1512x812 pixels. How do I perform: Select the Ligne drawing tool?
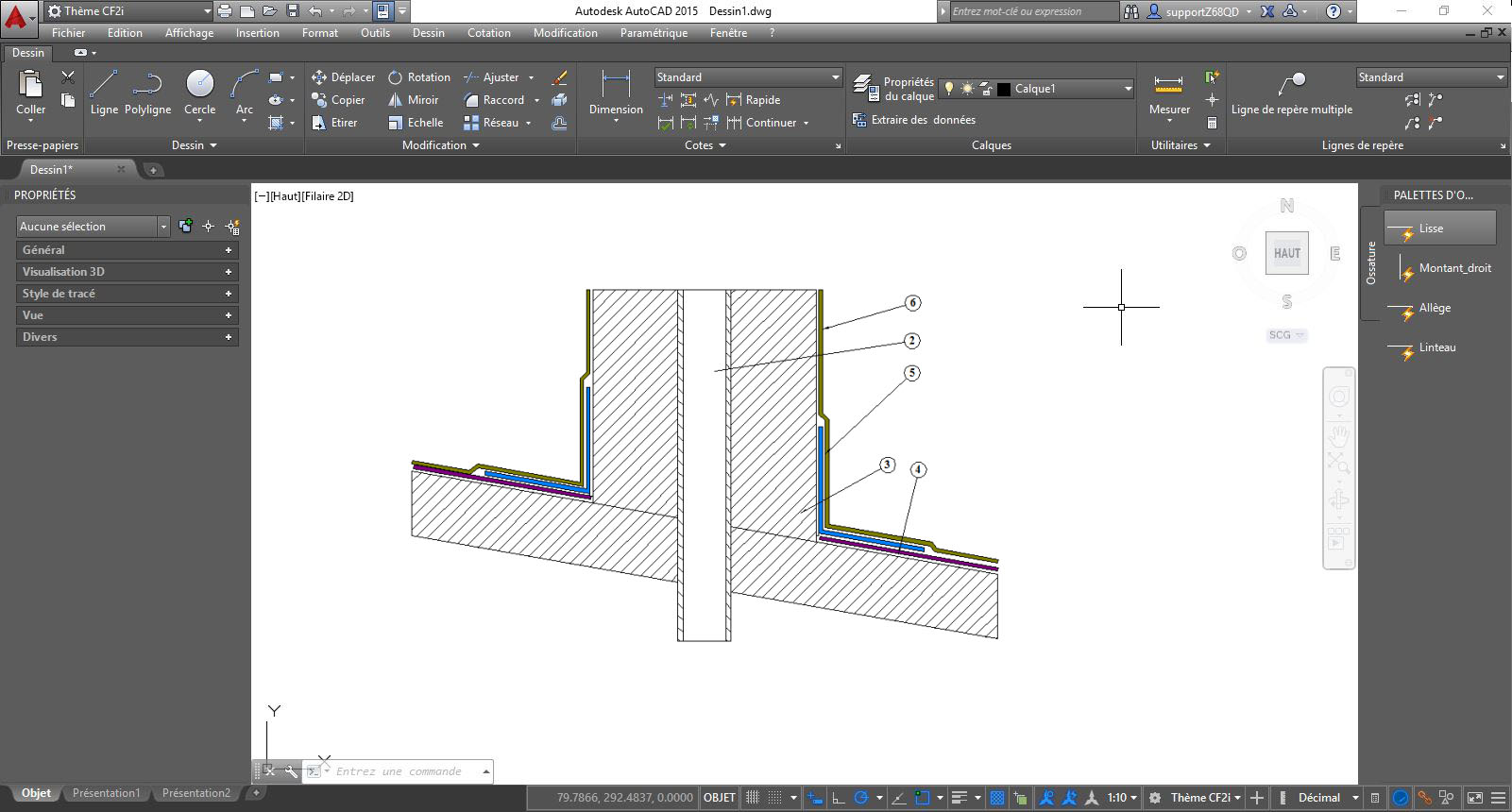[x=104, y=93]
